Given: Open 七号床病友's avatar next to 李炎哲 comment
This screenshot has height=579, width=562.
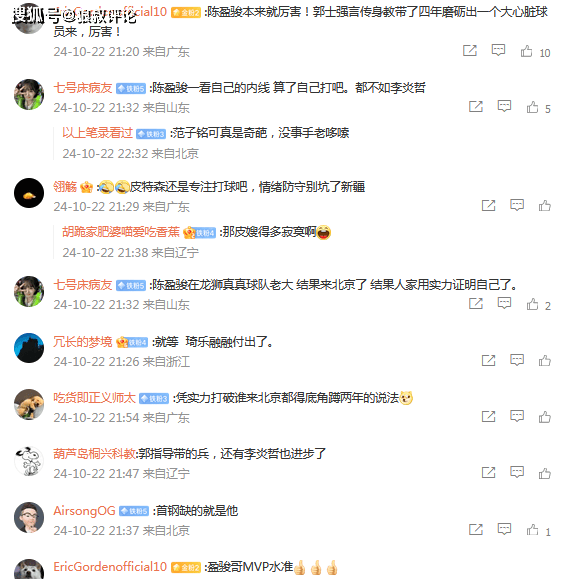Looking at the screenshot, I should (29, 95).
